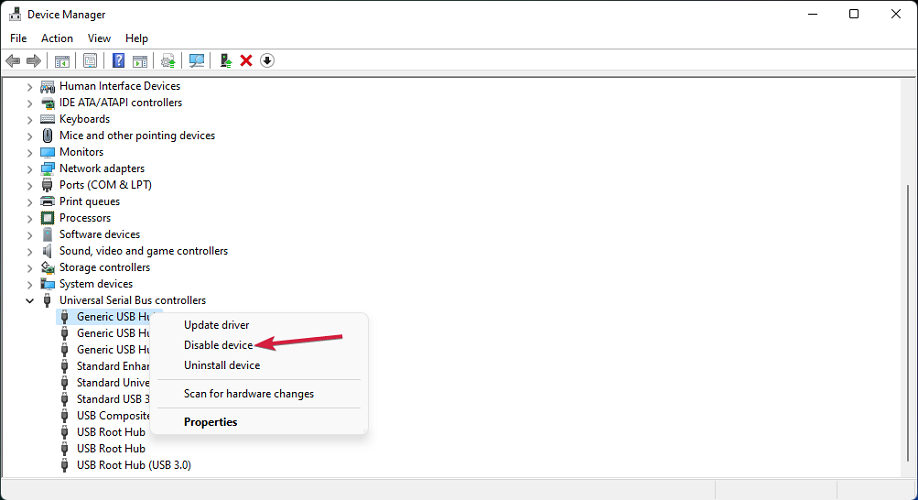Open the View menu
The height and width of the screenshot is (500, 918).
tap(99, 38)
